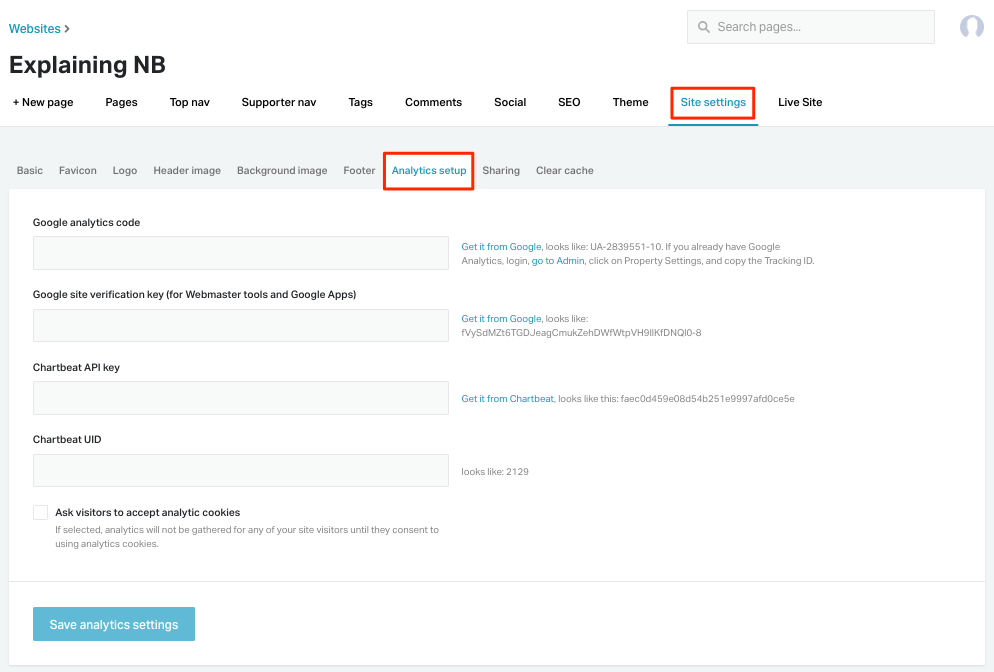Switch to the Sharing sub-tab

click(x=501, y=170)
